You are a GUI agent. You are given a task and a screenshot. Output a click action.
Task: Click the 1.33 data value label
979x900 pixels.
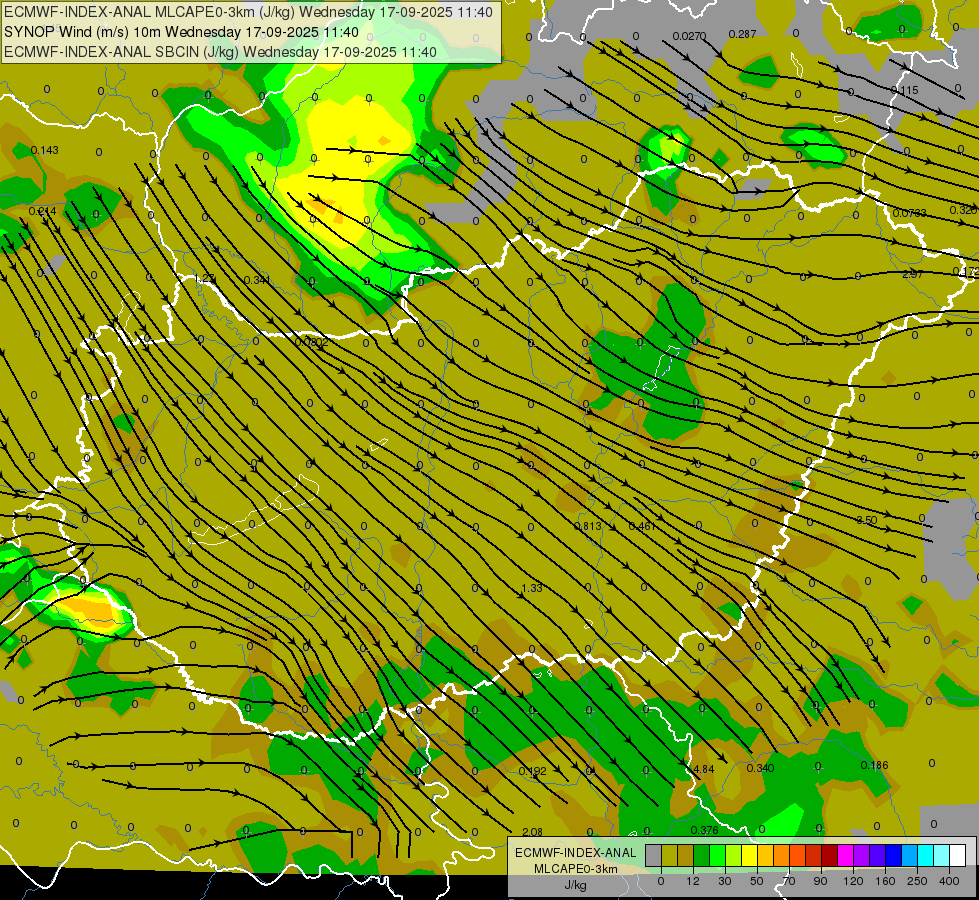(532, 588)
